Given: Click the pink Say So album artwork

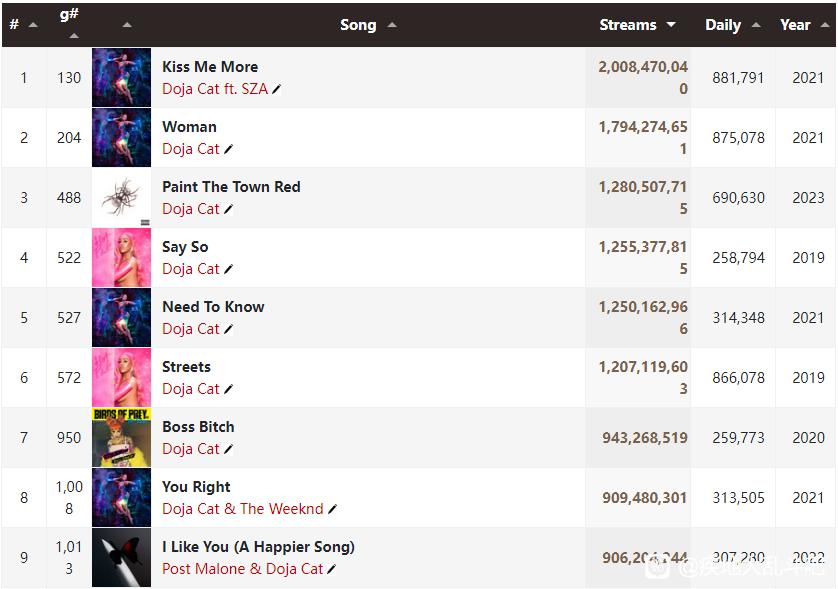Looking at the screenshot, I should coord(121,258).
